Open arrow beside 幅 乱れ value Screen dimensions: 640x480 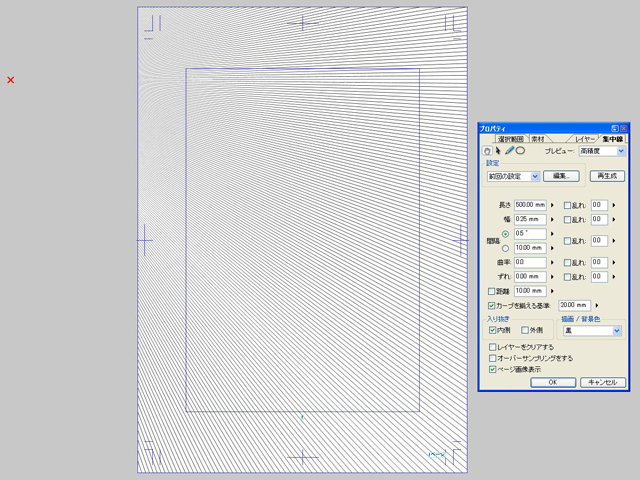pyautogui.click(x=613, y=219)
